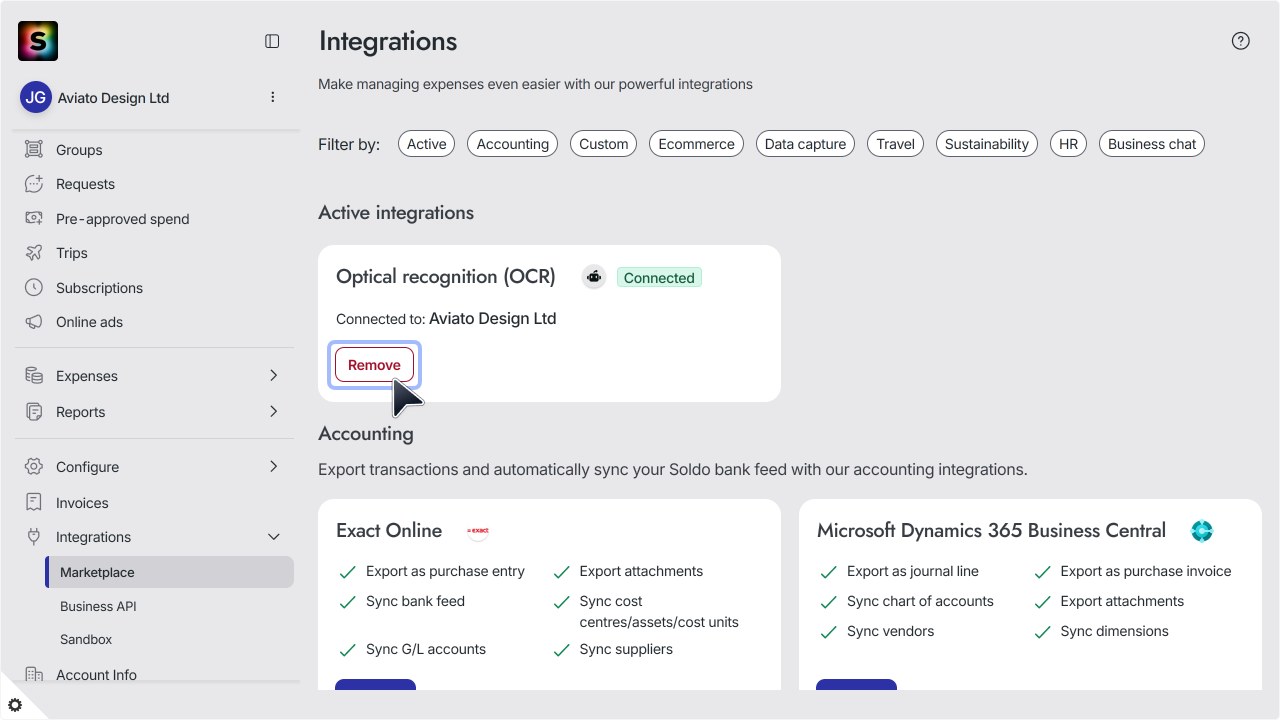
Task: Expand the Configure submenu chevron
Action: [x=274, y=466]
